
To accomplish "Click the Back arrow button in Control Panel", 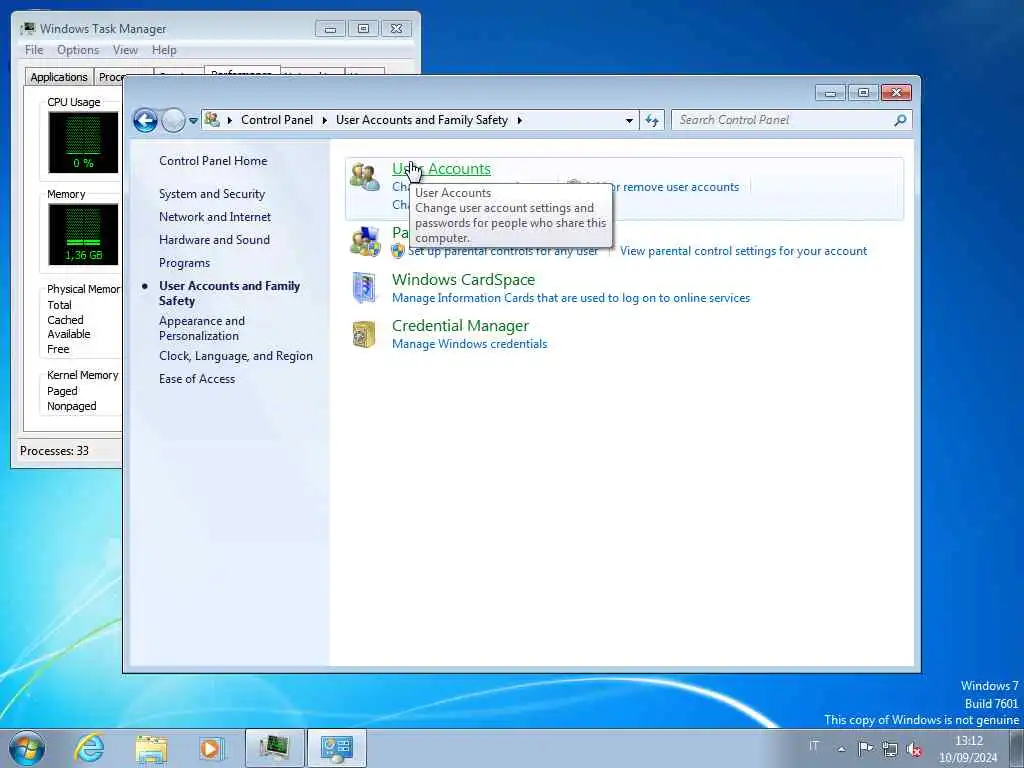I will click(x=145, y=120).
